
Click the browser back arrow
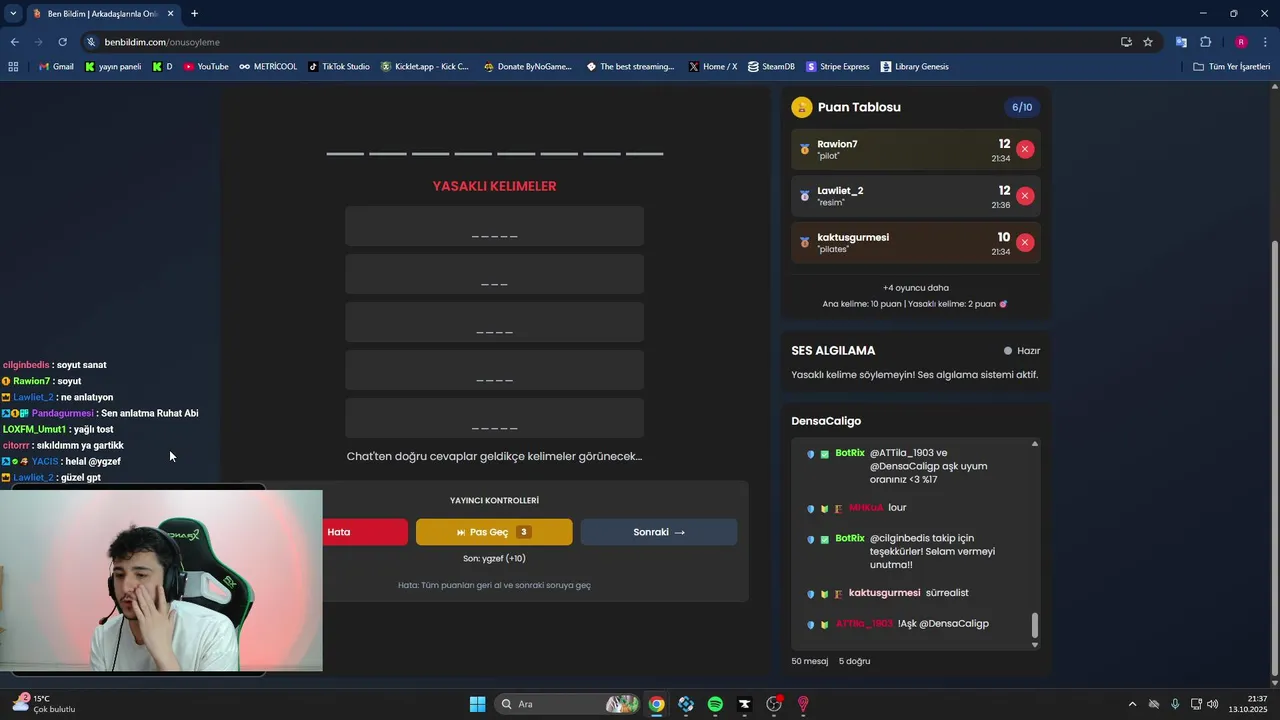coord(14,42)
